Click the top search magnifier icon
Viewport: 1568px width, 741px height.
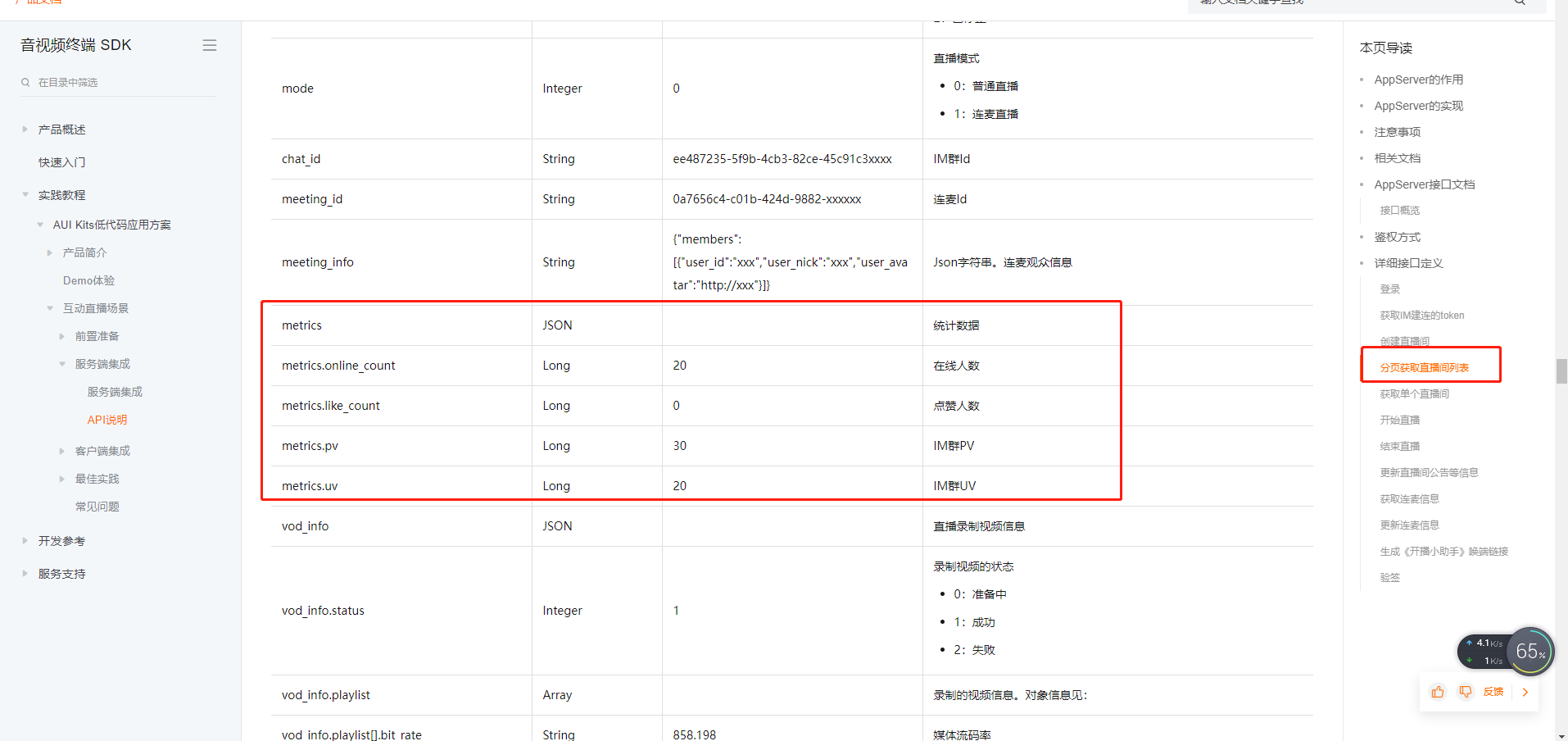tap(1520, 2)
